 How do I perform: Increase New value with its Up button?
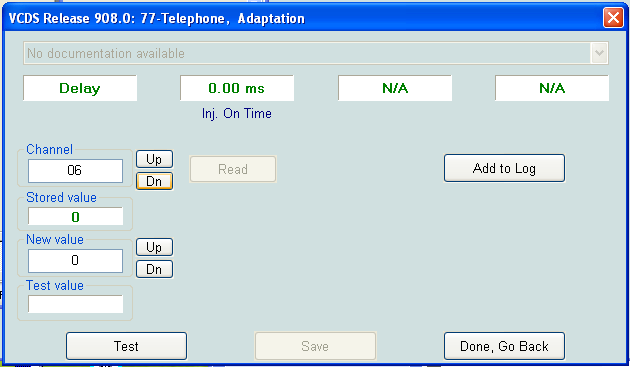154,247
